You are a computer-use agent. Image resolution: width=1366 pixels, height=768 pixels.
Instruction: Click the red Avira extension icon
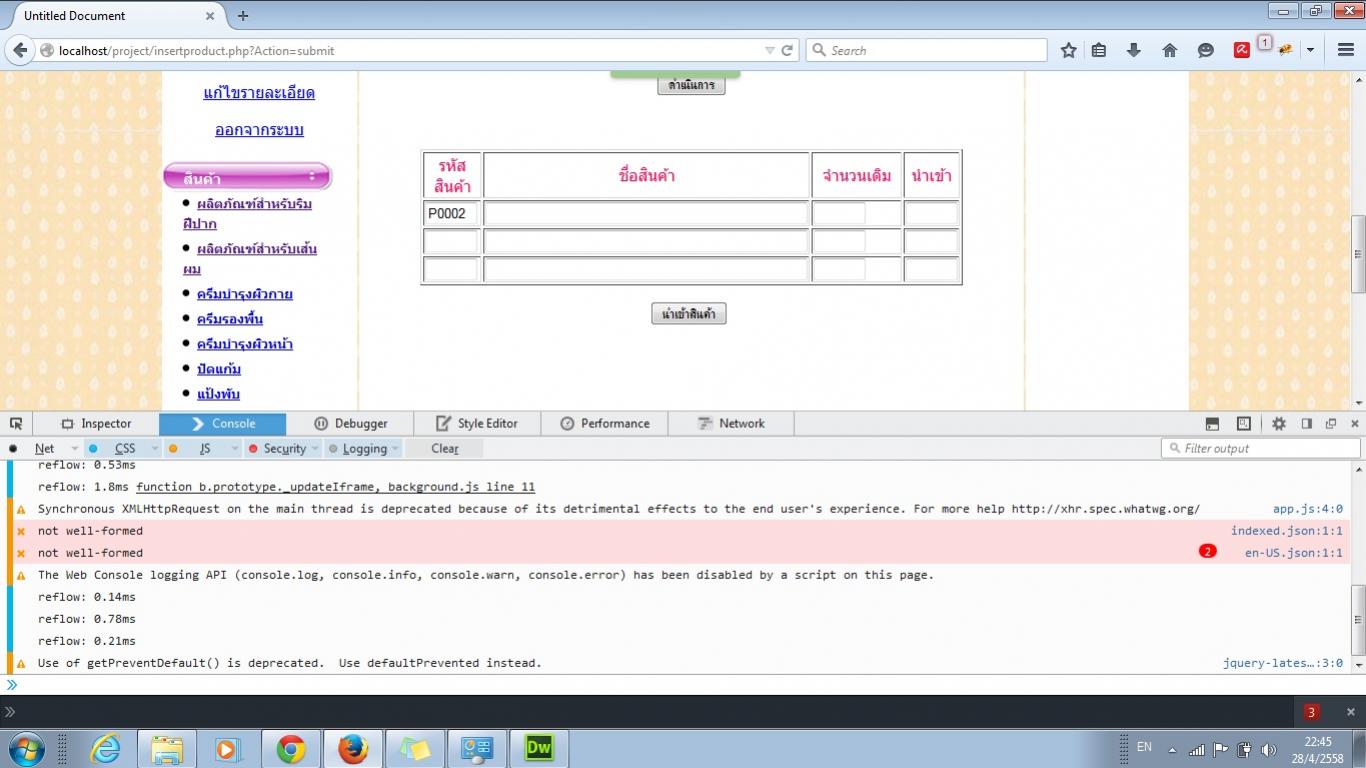tap(1242, 50)
